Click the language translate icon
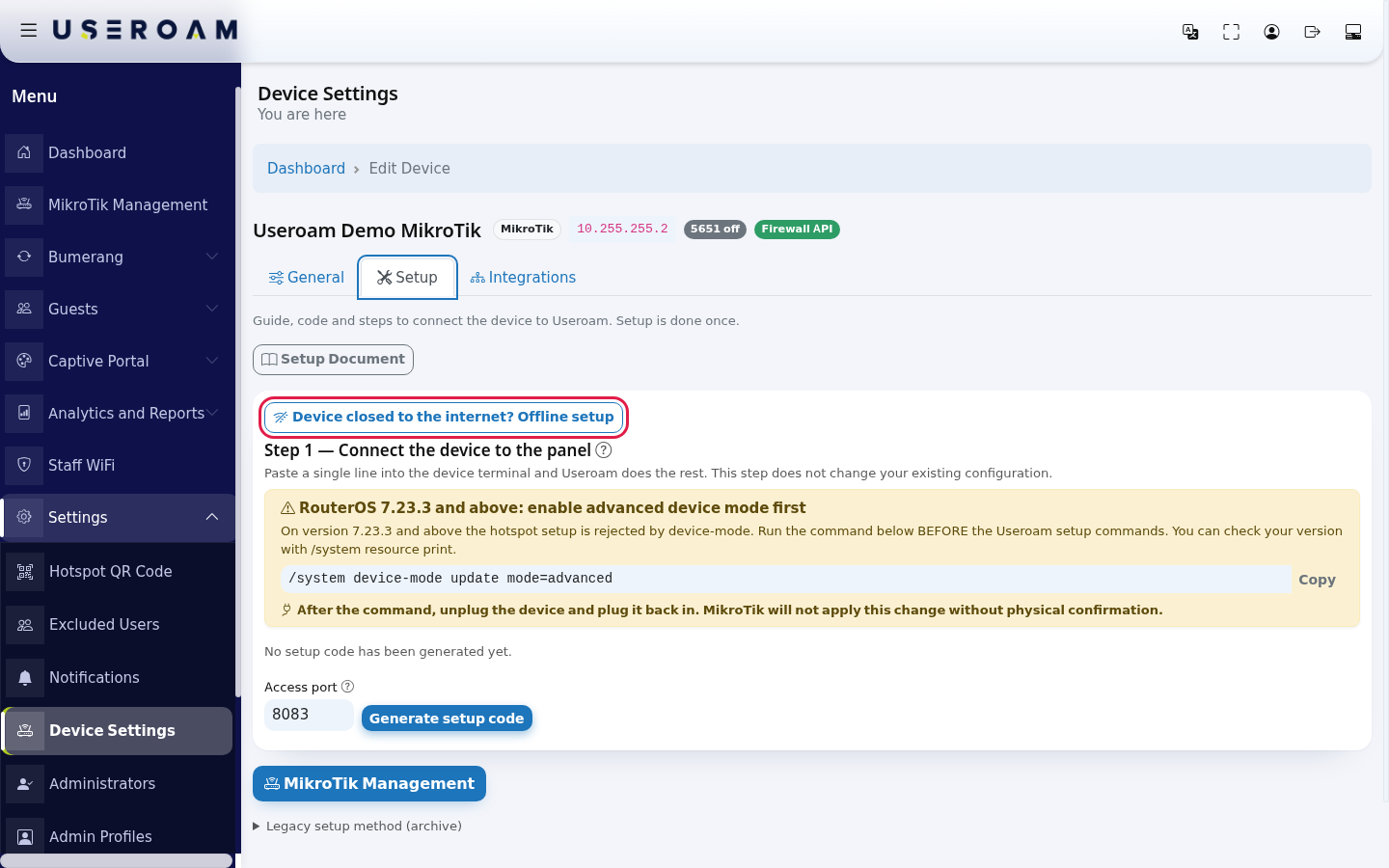Screen dimensions: 1389x868 [1190, 32]
